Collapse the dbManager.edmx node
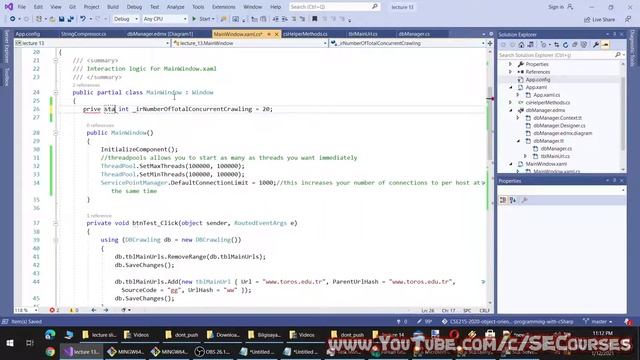This screenshot has width=640, height=360. [x=511, y=110]
